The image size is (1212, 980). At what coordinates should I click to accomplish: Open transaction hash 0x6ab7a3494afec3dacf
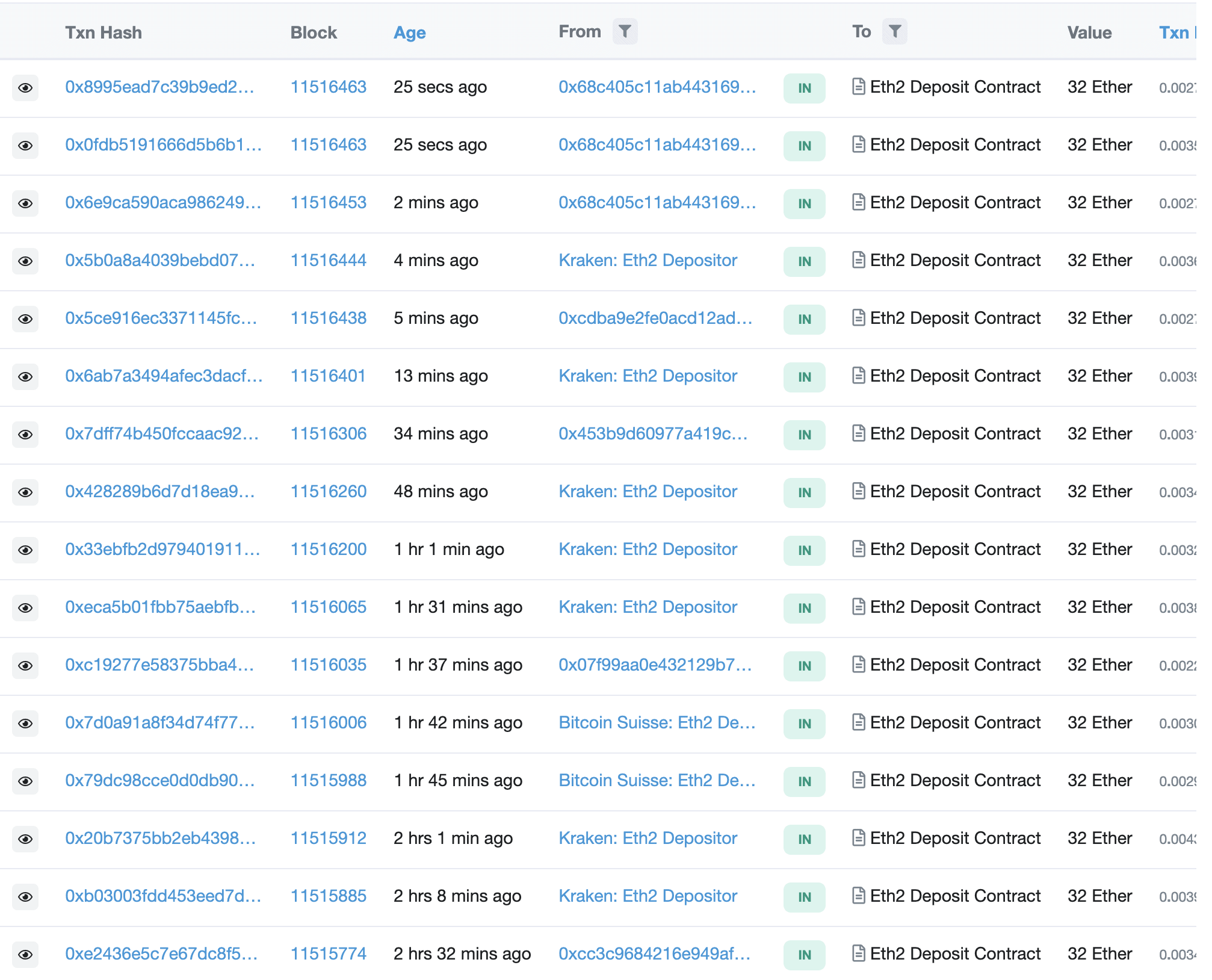[x=164, y=376]
